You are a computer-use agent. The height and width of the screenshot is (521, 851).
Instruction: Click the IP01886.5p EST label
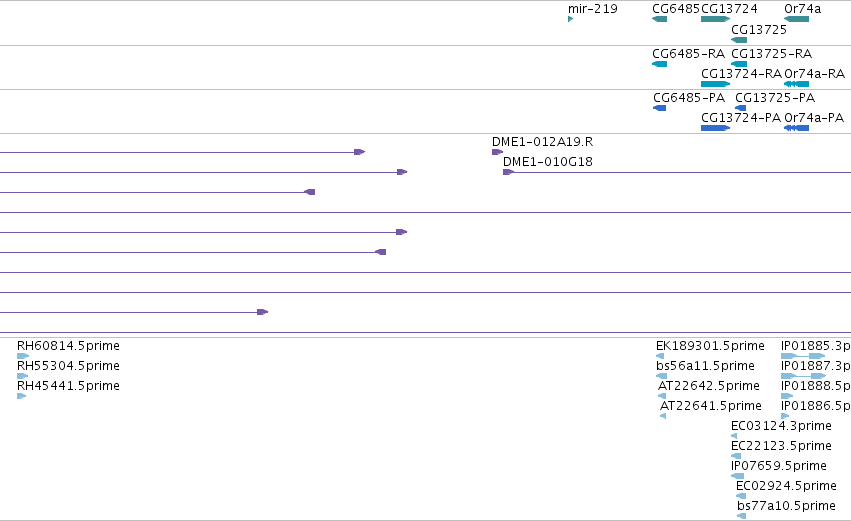tap(816, 406)
